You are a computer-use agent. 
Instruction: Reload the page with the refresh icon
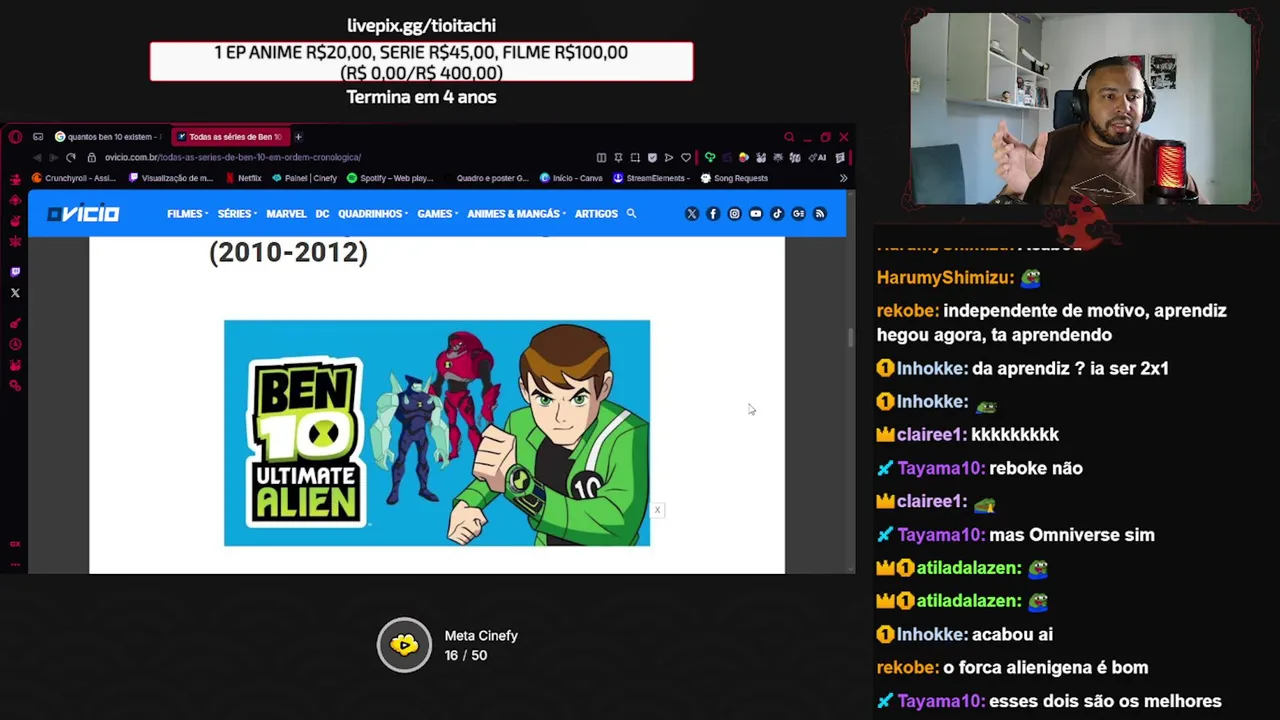coord(70,157)
